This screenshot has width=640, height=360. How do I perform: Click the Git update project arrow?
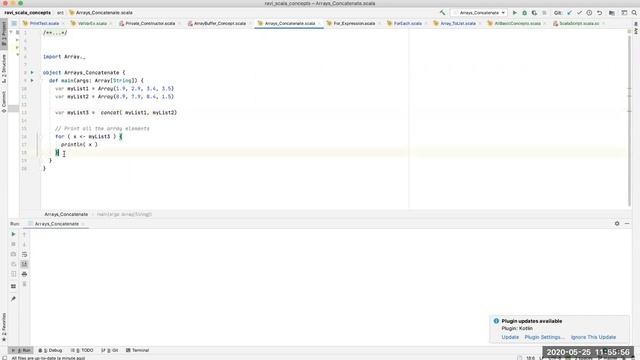(569, 13)
